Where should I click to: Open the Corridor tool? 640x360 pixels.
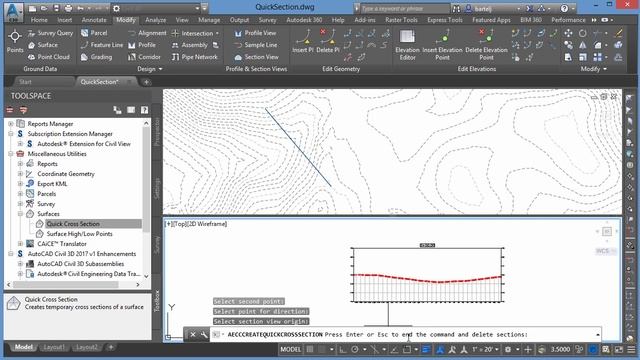144,57
